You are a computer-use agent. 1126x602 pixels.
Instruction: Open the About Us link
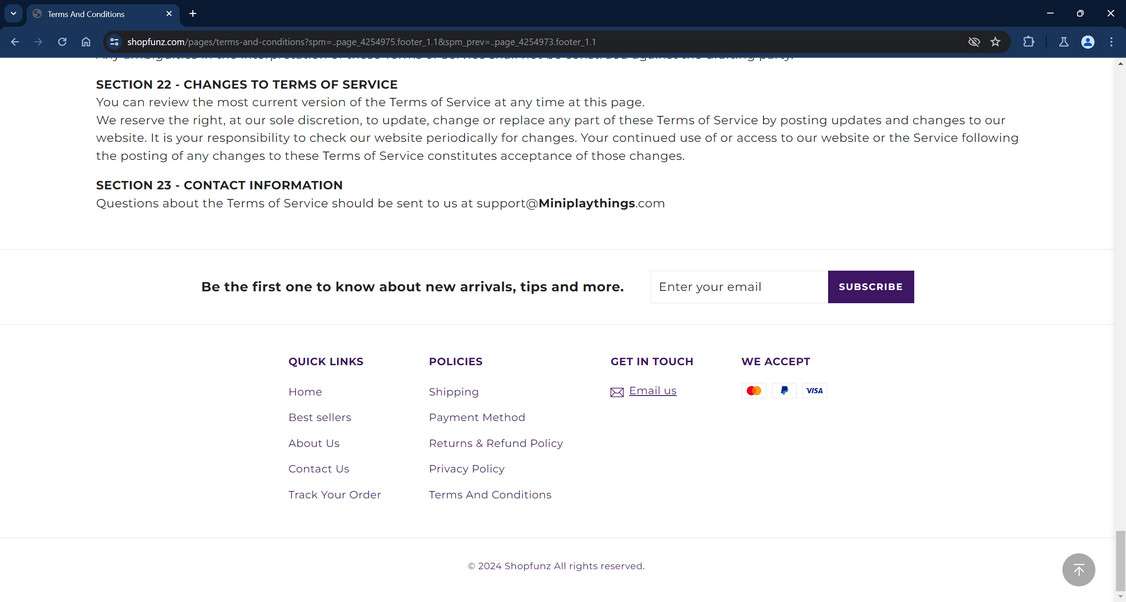pyautogui.click(x=314, y=443)
